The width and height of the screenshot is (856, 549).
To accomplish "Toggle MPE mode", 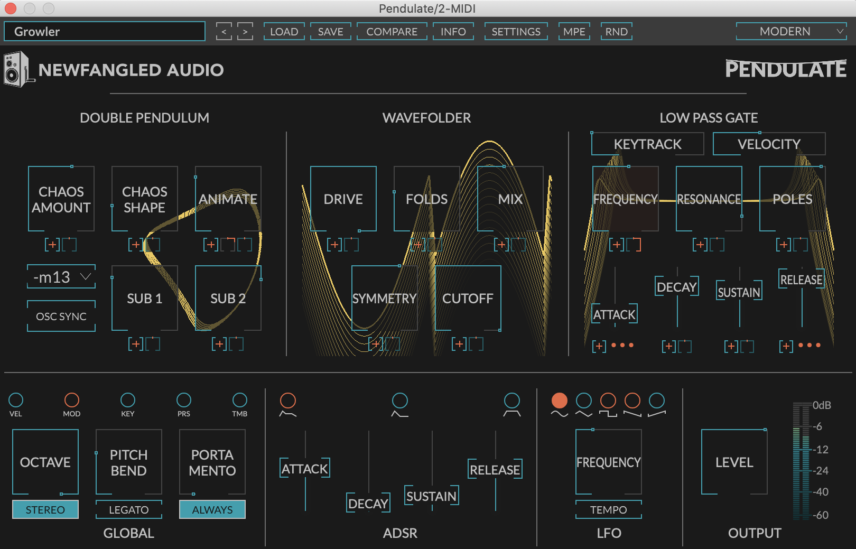I will (x=574, y=32).
